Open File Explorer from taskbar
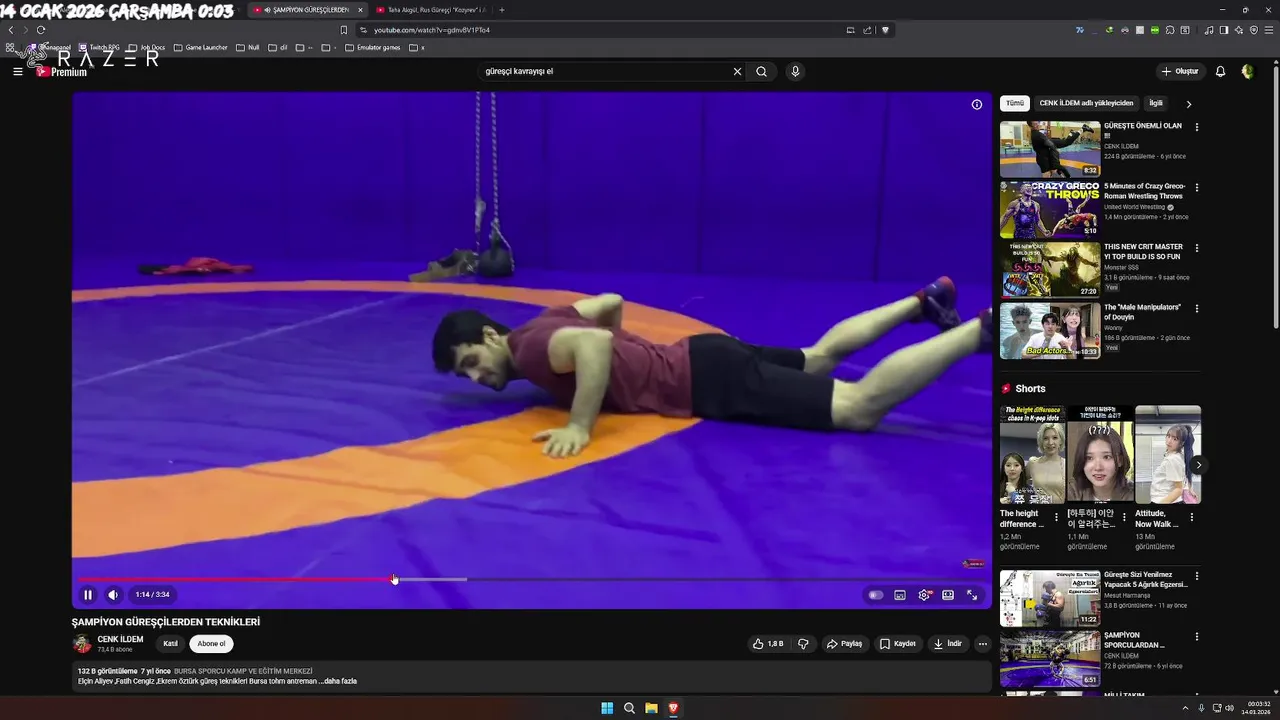1280x720 pixels. point(651,708)
